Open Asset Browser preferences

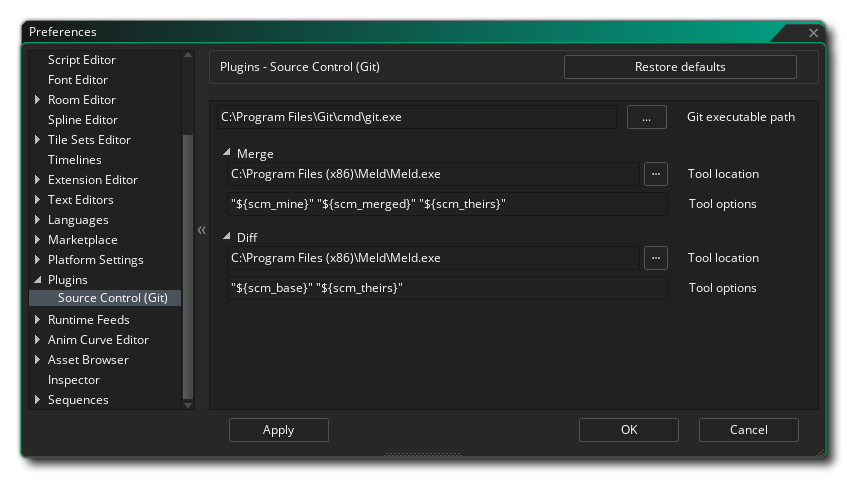[x=88, y=360]
